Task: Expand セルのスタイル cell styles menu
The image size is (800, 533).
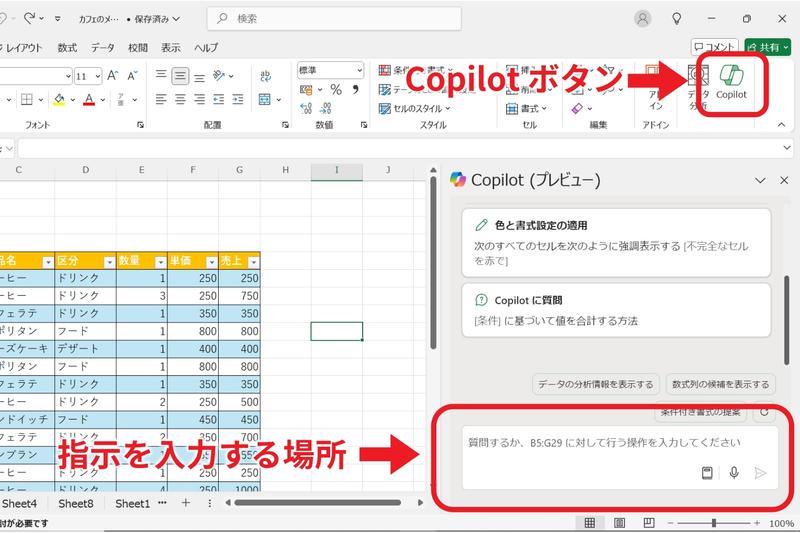Action: pyautogui.click(x=415, y=109)
